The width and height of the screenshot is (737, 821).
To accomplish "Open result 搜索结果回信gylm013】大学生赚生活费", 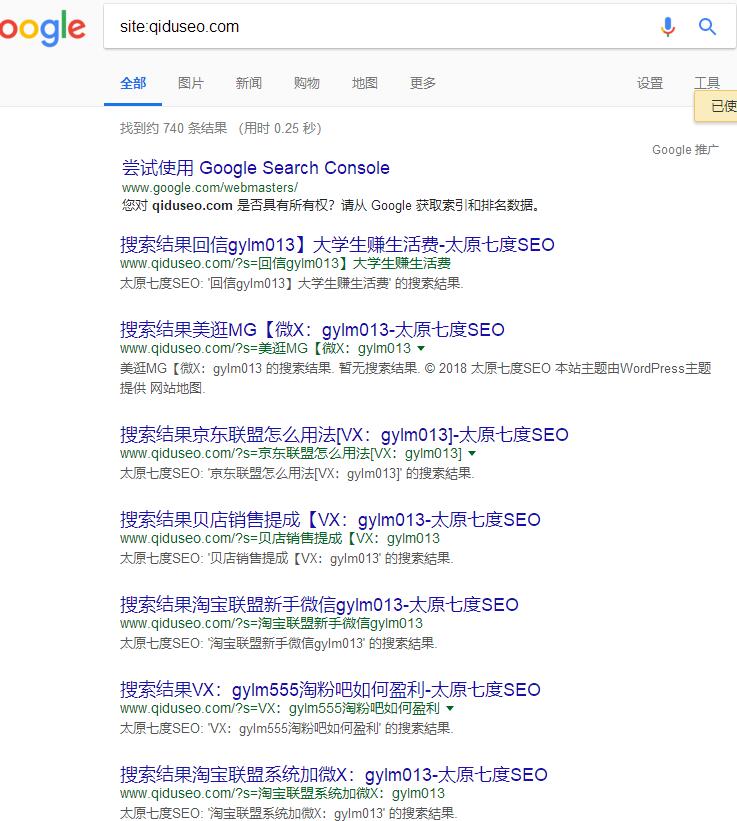I will coord(337,245).
